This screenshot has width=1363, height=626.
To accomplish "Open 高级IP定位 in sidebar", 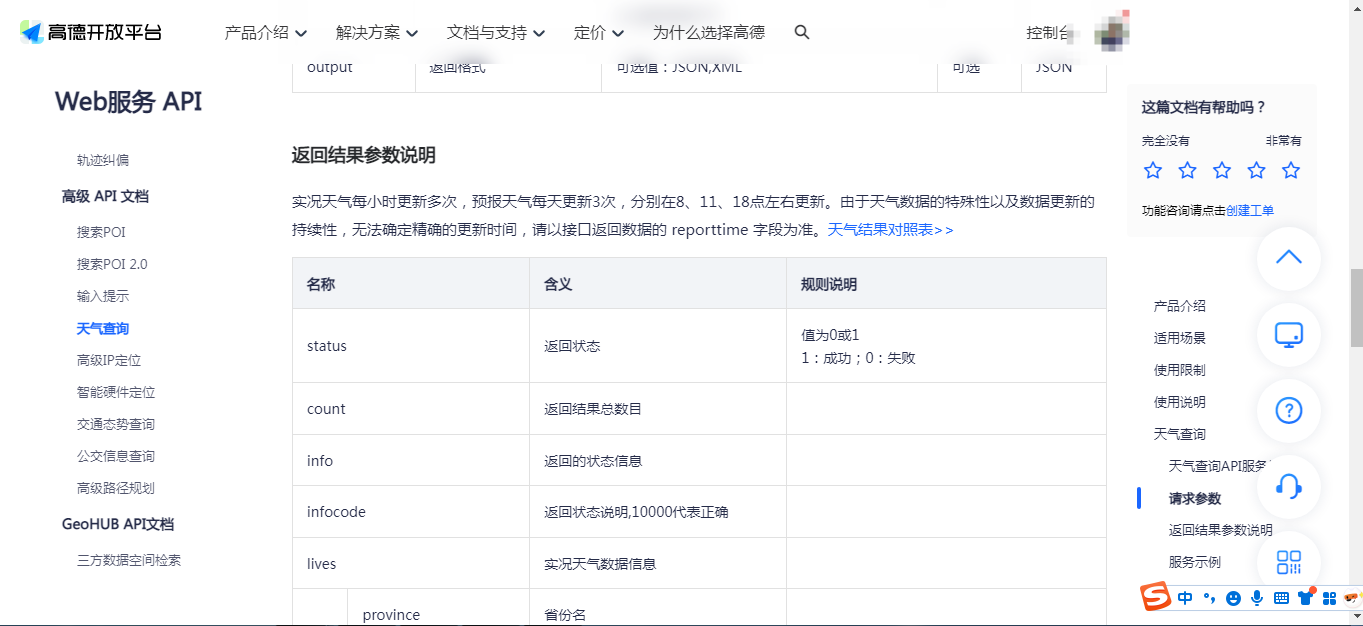I will 109,360.
